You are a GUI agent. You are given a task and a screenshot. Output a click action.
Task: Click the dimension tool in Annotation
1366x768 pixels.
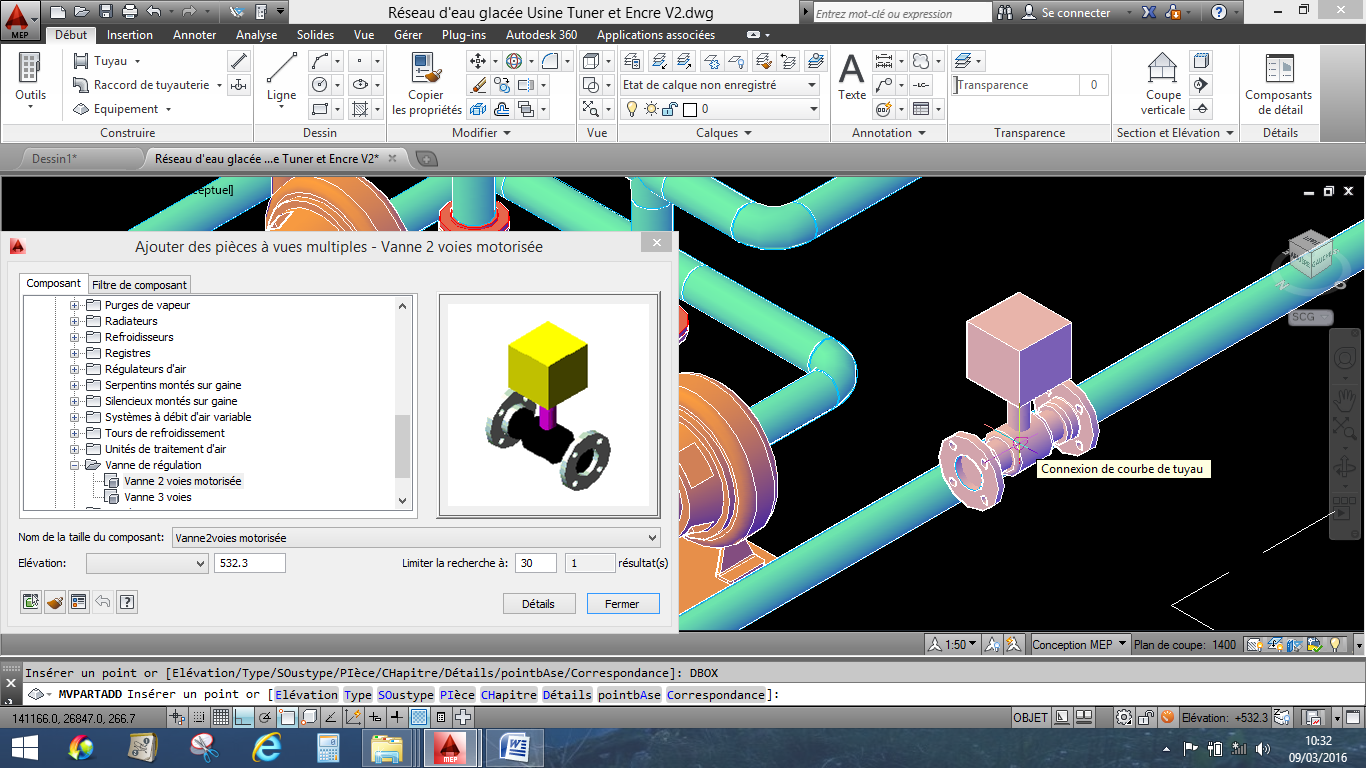(x=883, y=61)
